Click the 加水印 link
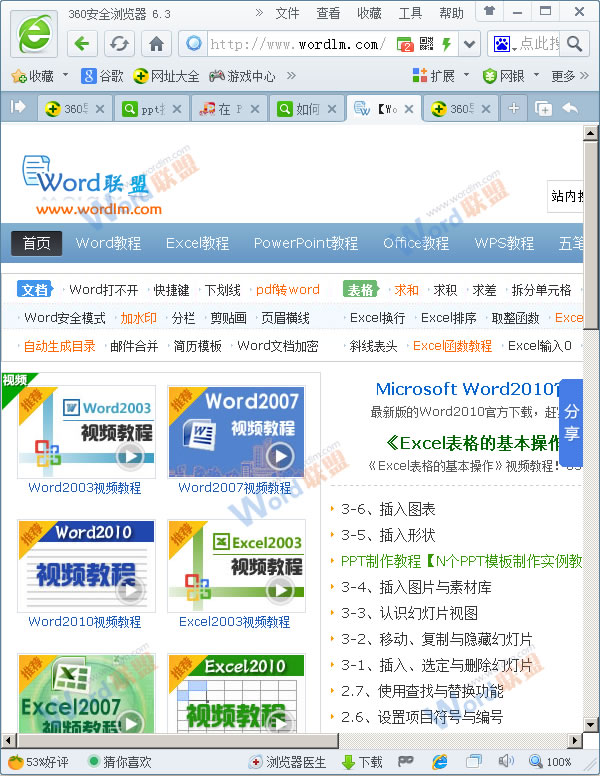 [x=138, y=318]
